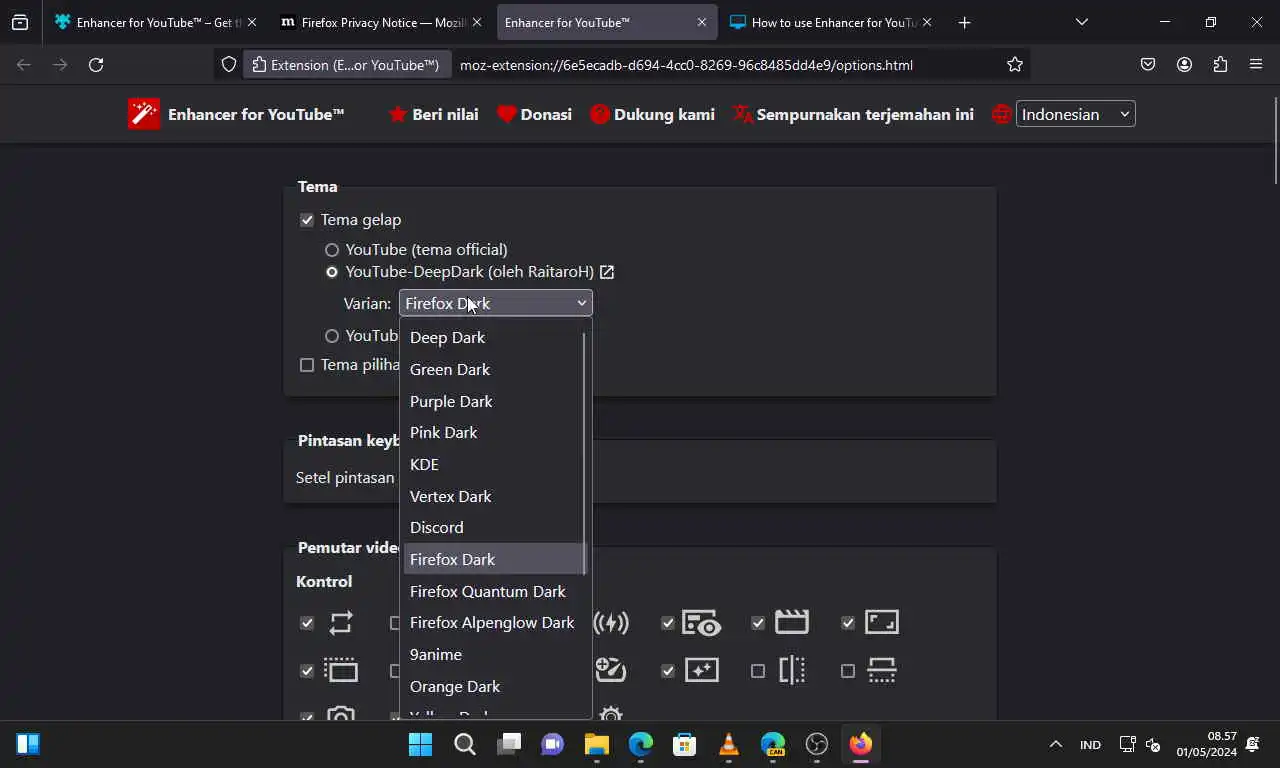Open external link icon next to RaitaroH
This screenshot has height=768, width=1280.
coord(607,272)
